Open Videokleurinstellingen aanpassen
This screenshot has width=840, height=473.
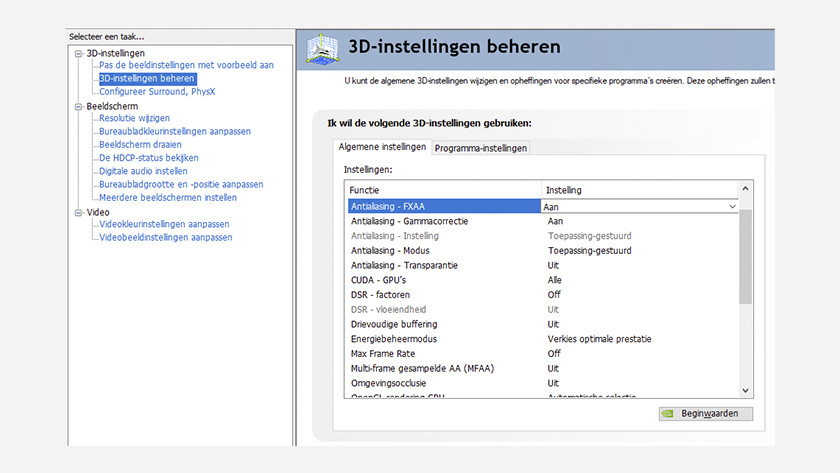pyautogui.click(x=164, y=225)
